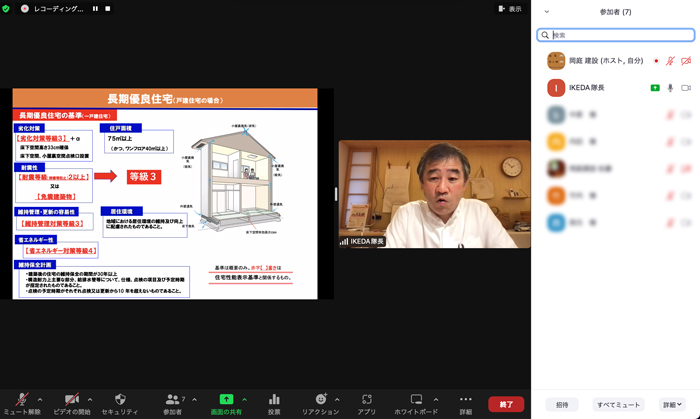This screenshot has width=700, height=419.
Task: Click IKEDA 隊長 screen sharing indicator
Action: tap(655, 88)
